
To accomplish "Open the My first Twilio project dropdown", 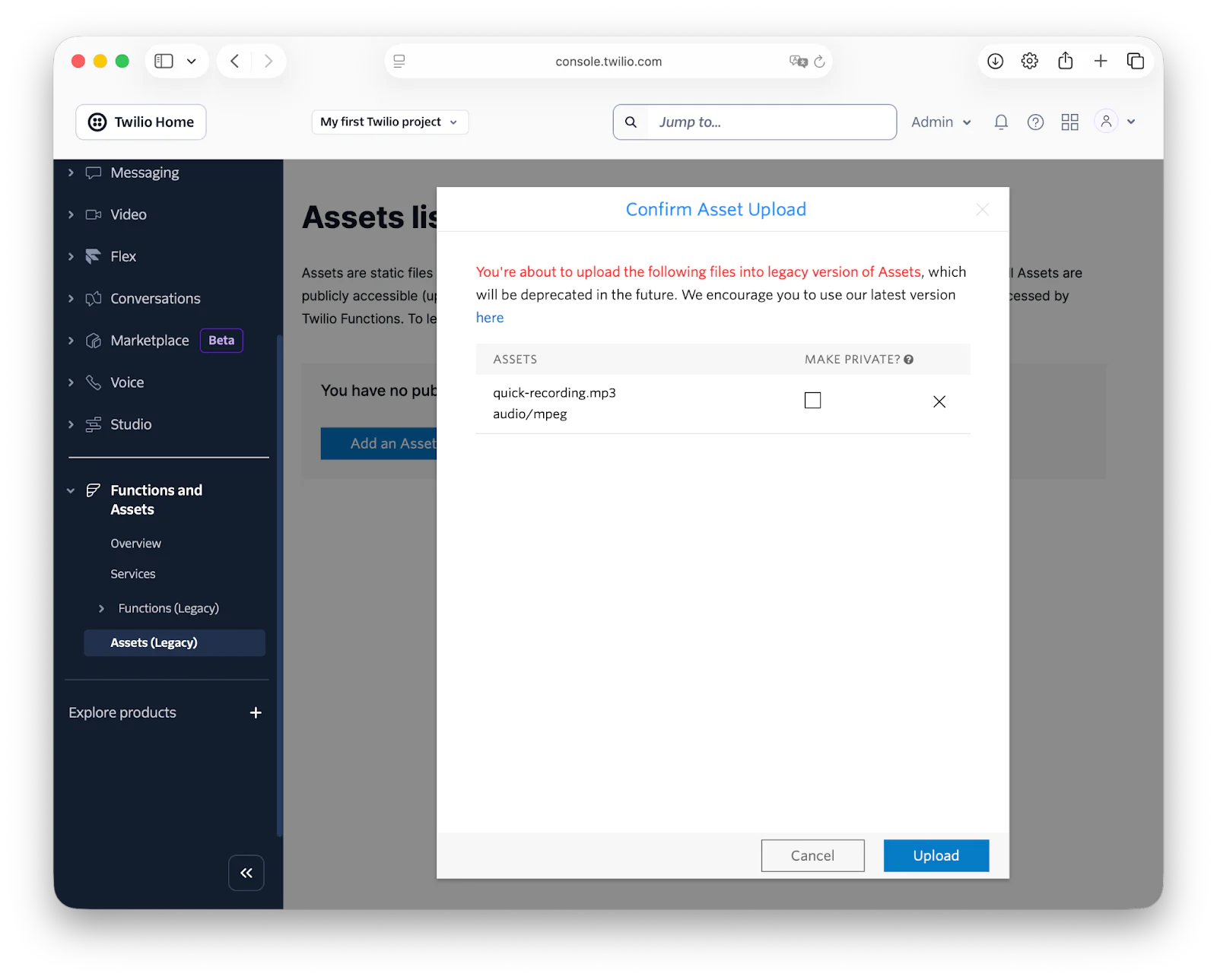I will pyautogui.click(x=389, y=122).
